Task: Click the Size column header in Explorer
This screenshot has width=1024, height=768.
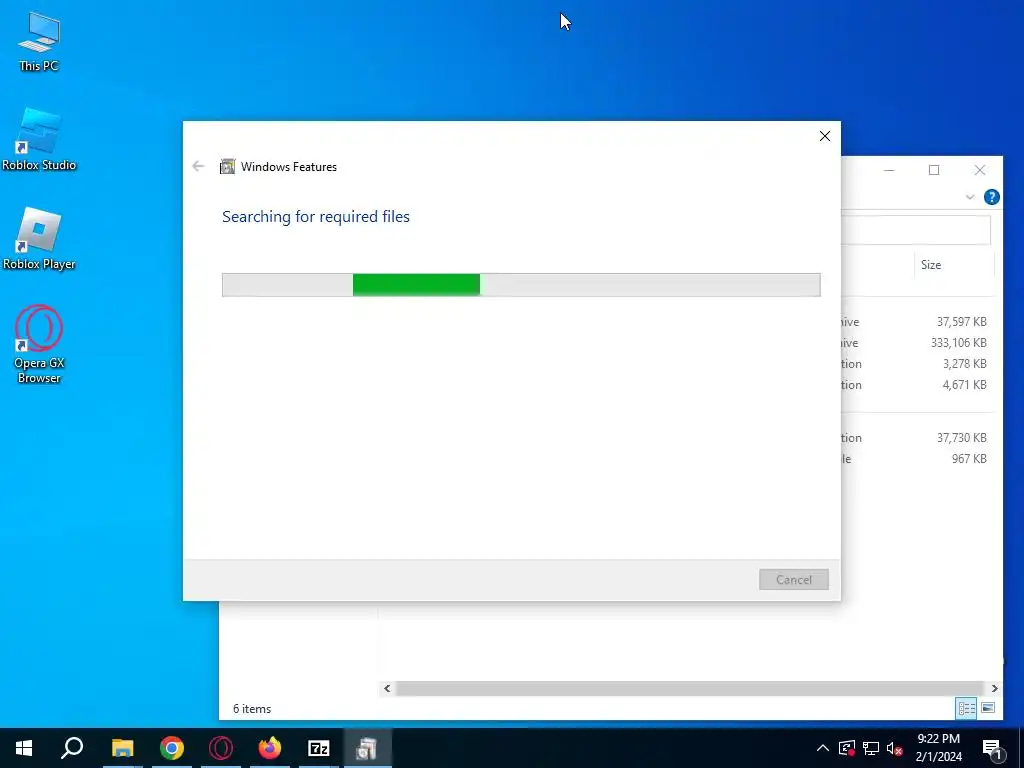Action: (x=931, y=264)
